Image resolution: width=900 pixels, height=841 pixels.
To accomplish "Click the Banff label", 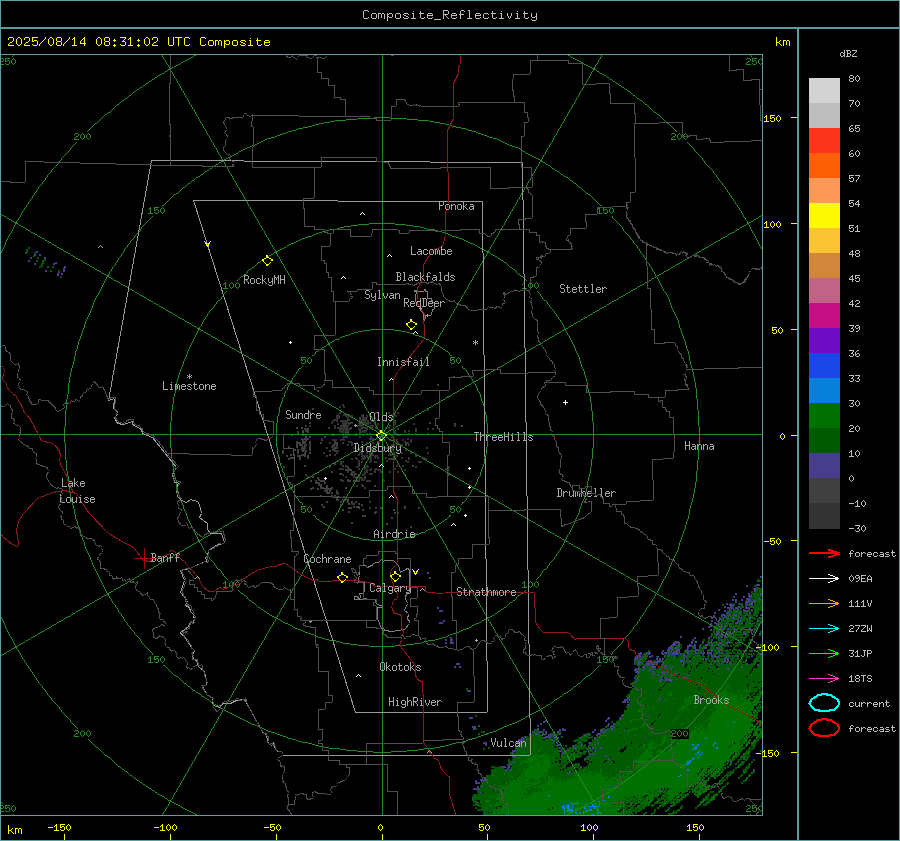I will pos(165,557).
